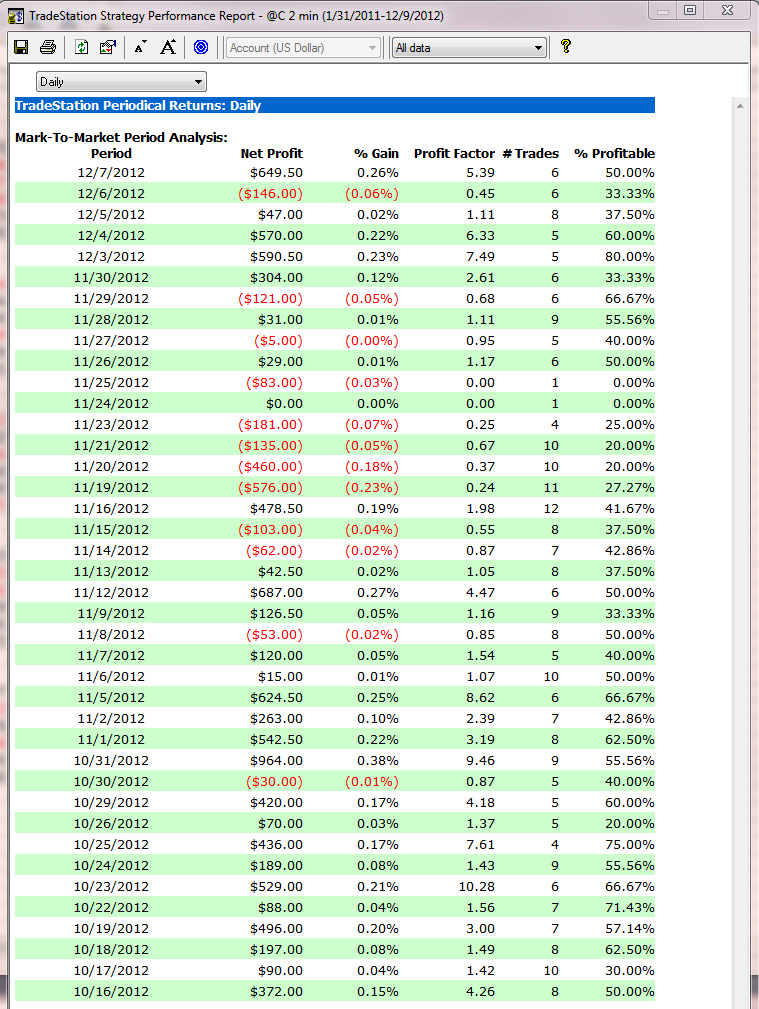Minimize the Performance Report window
This screenshot has width=759, height=1009.
point(664,10)
